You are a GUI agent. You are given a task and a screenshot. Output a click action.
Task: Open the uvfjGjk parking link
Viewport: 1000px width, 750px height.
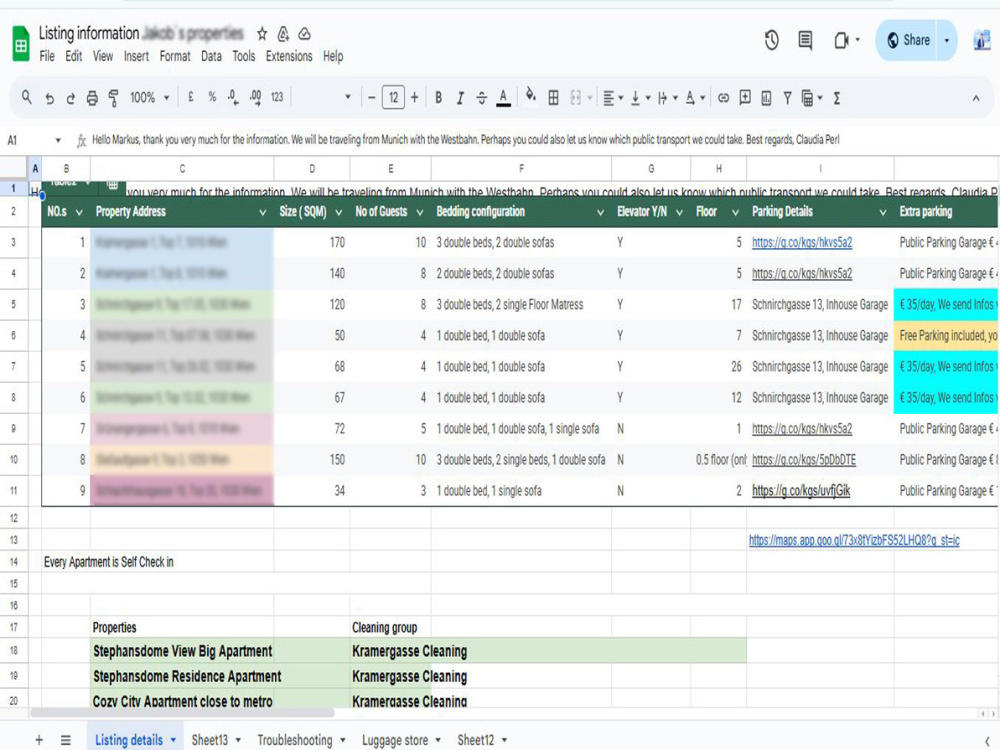801,491
